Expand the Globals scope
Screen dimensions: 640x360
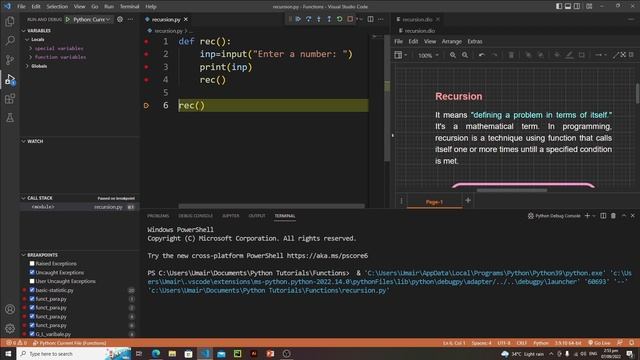27,66
